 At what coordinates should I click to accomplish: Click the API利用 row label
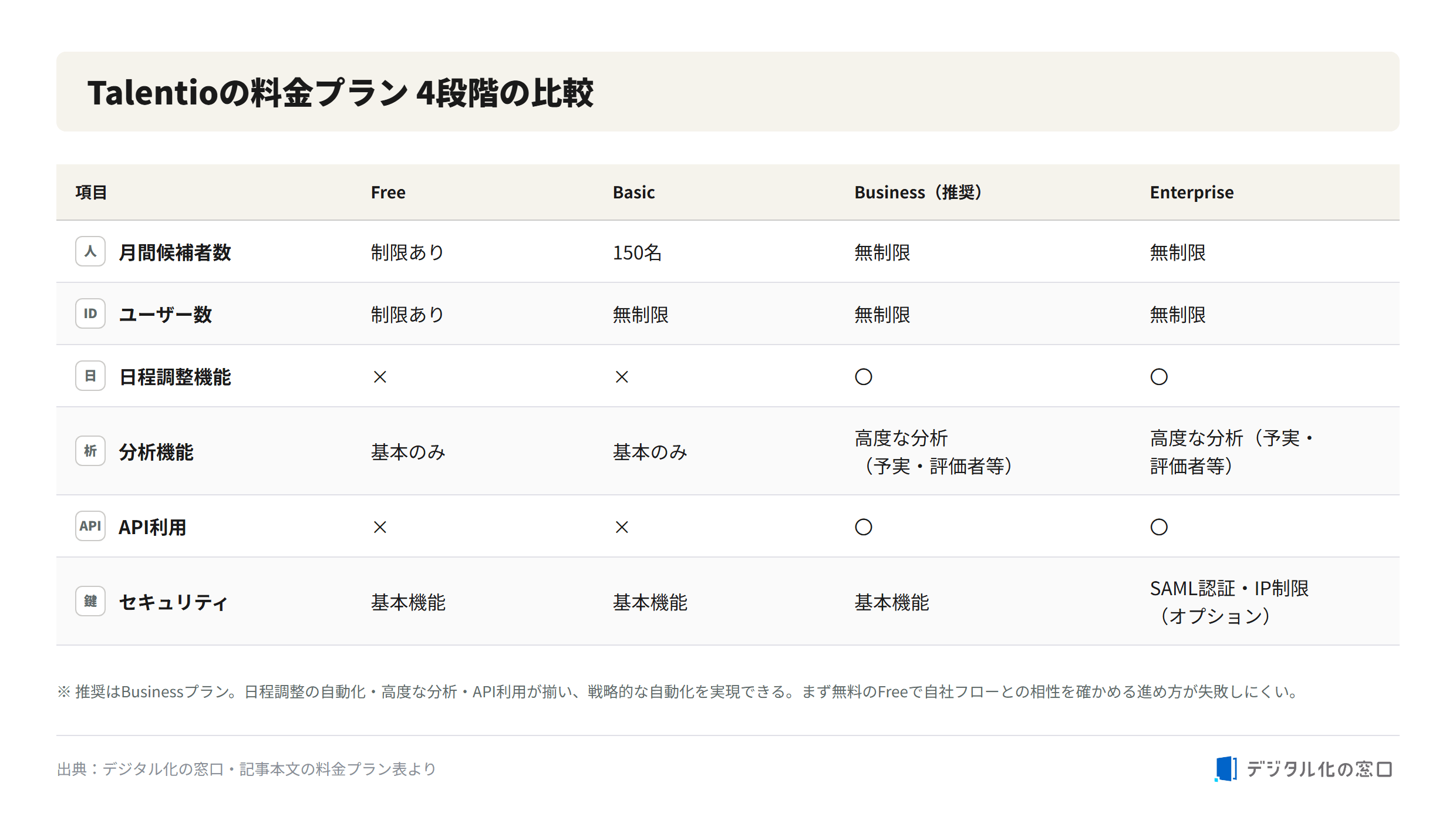click(153, 528)
